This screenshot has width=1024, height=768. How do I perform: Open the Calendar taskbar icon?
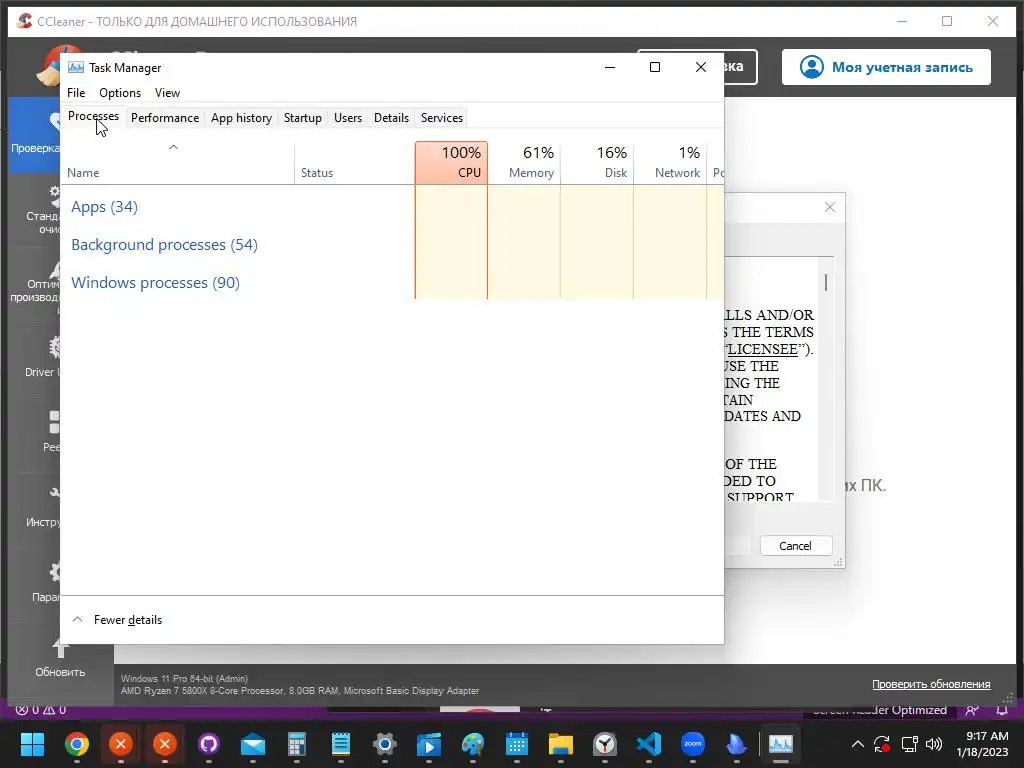click(x=517, y=744)
